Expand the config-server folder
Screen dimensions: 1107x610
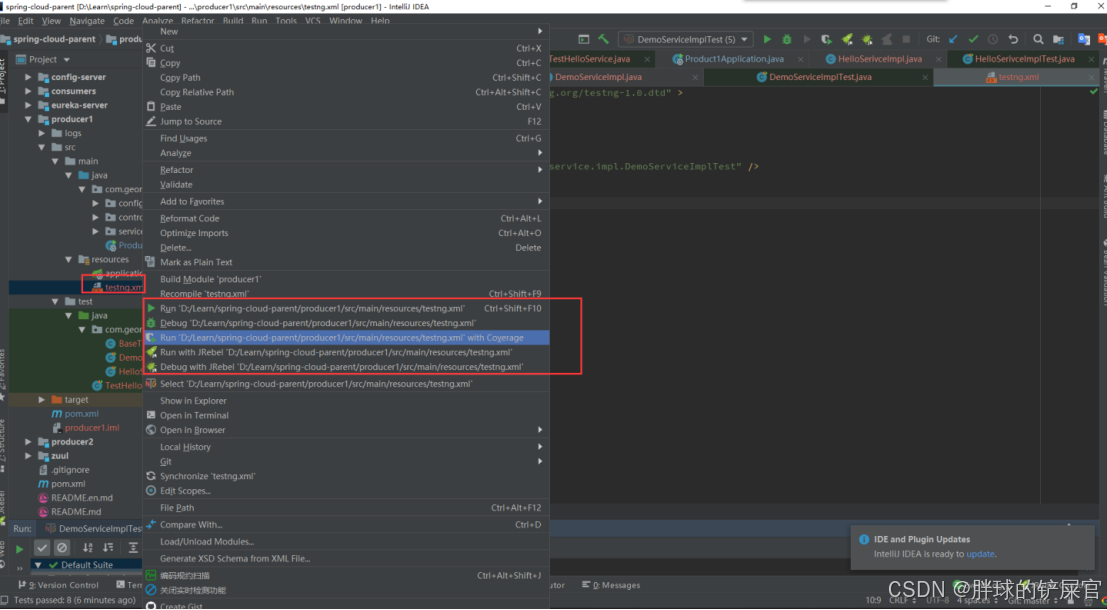click(28, 77)
